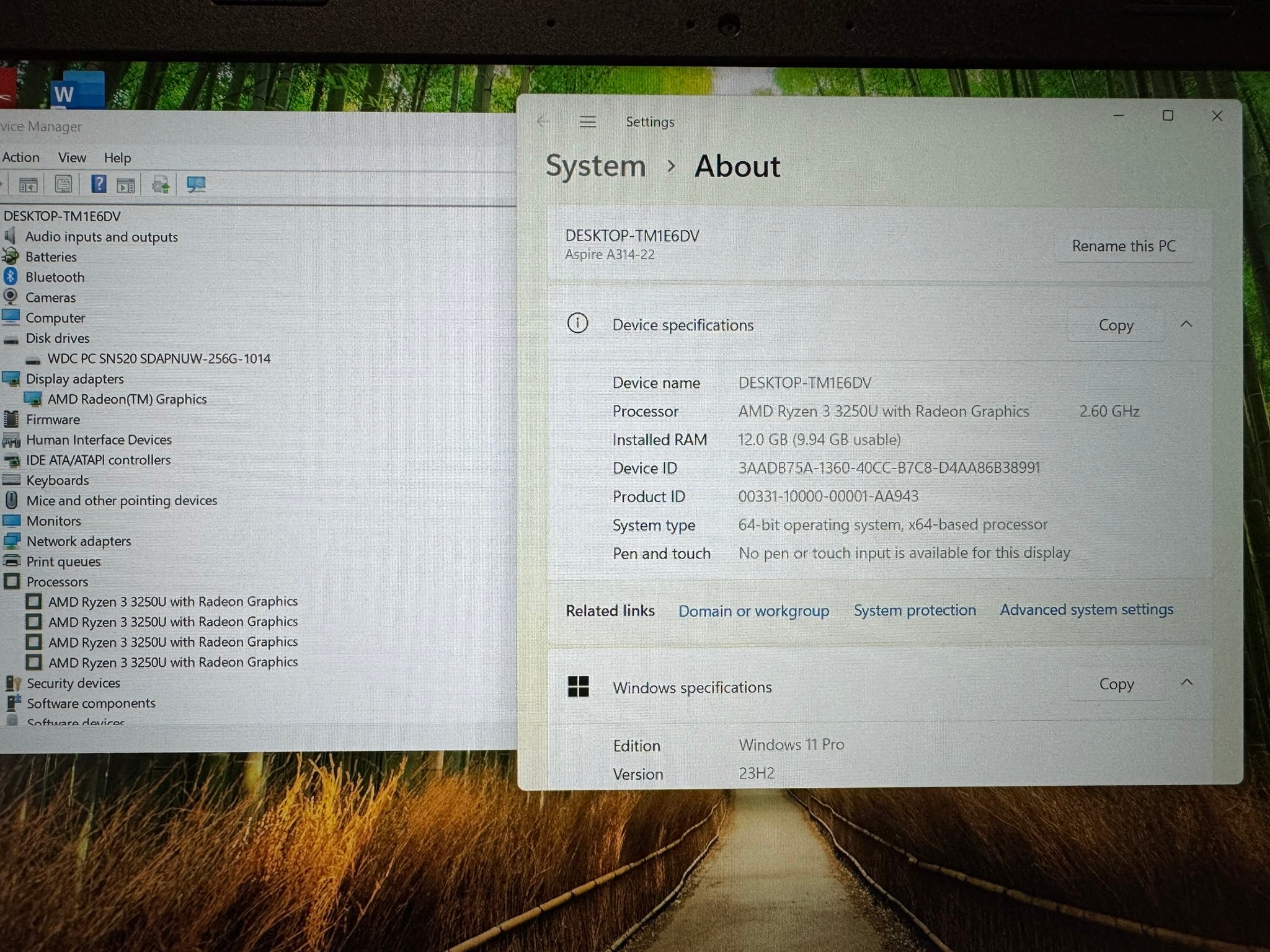Maximize the Settings window
Screen dimensions: 1270x952
click(1168, 115)
